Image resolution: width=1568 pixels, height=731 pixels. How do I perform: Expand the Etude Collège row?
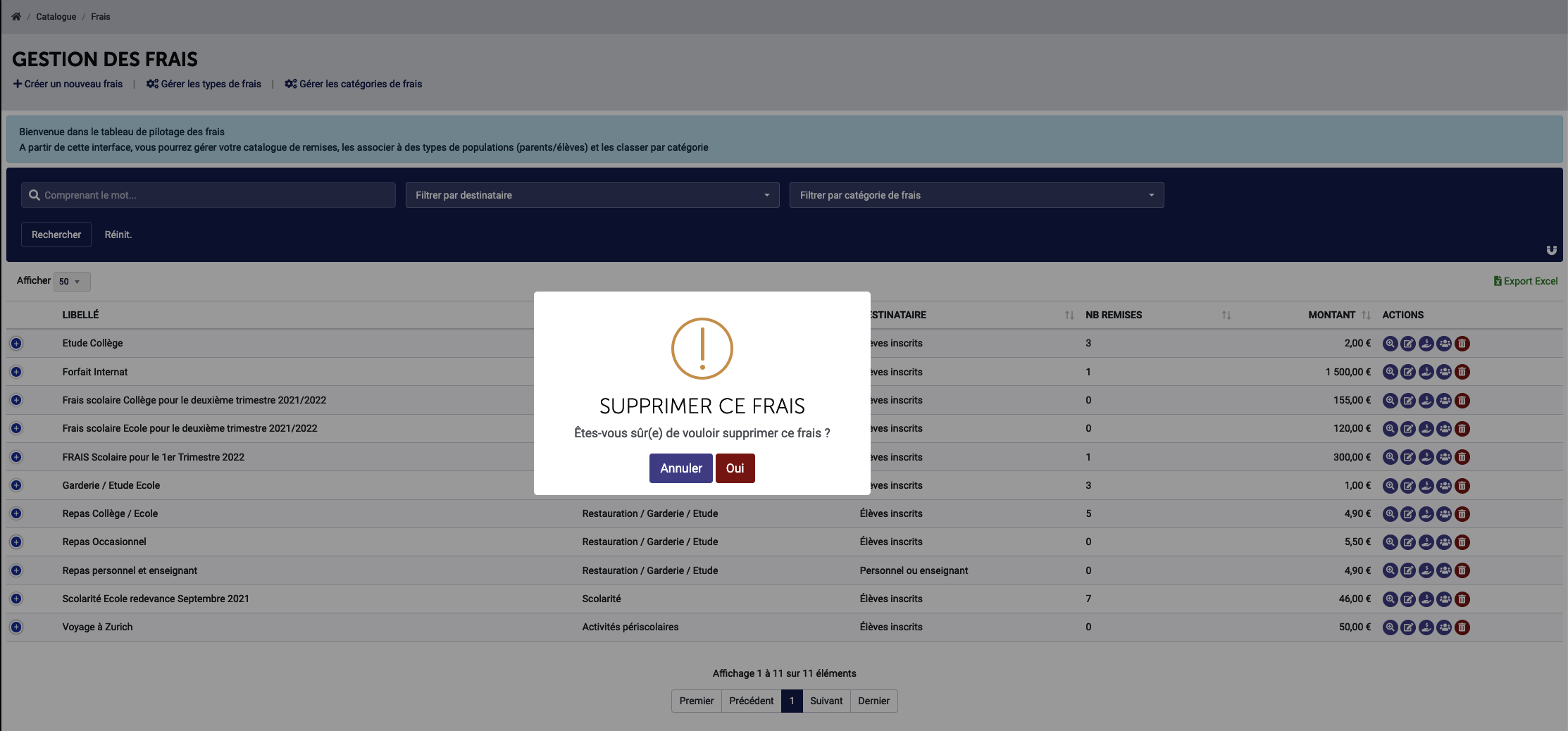(16, 344)
